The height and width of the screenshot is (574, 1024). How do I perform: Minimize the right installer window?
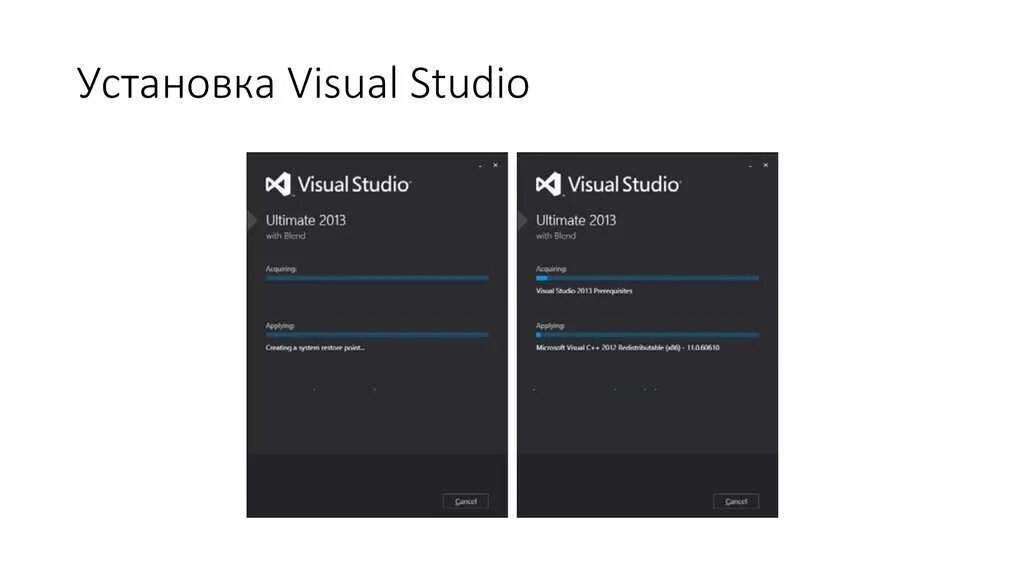[x=751, y=165]
